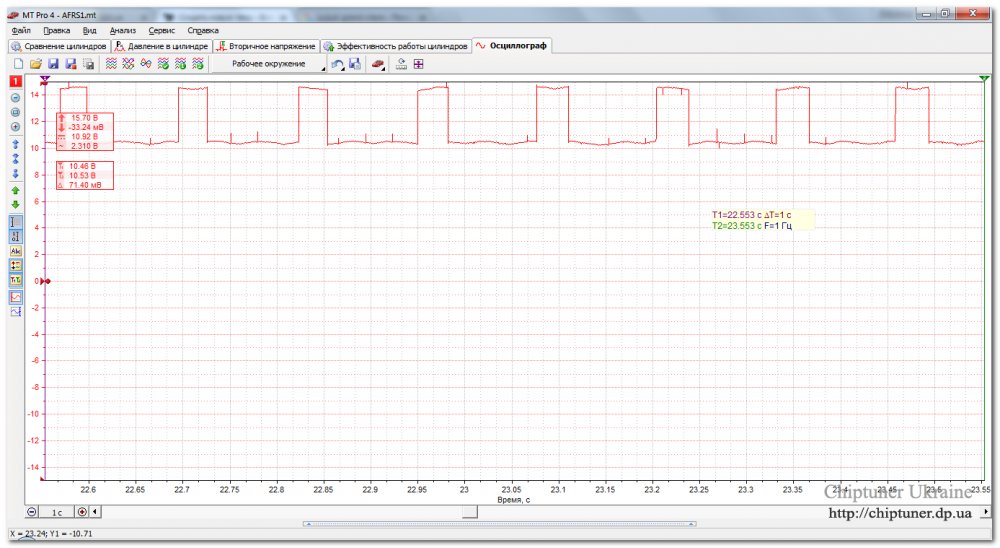Switch to Давление в цилиндре tab
The height and width of the screenshot is (548, 1000).
point(162,46)
